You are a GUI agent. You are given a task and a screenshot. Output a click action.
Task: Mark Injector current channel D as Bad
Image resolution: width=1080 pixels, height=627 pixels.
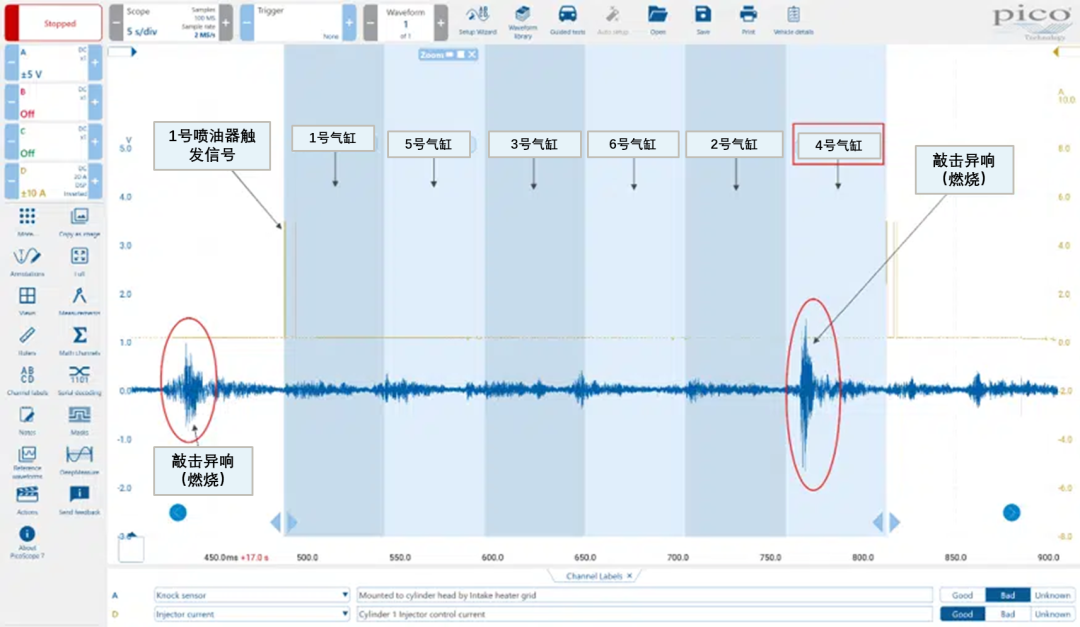(x=1007, y=614)
